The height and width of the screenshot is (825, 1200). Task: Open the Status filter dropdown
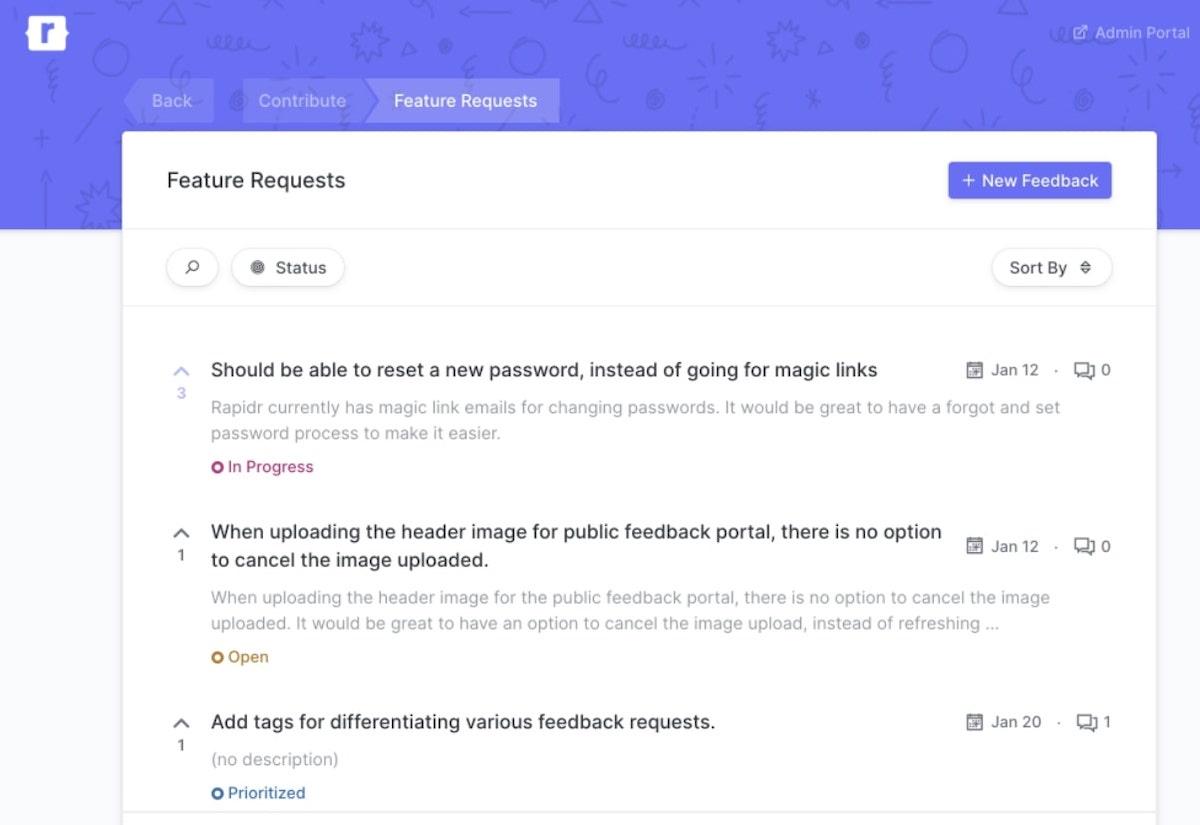click(x=288, y=268)
